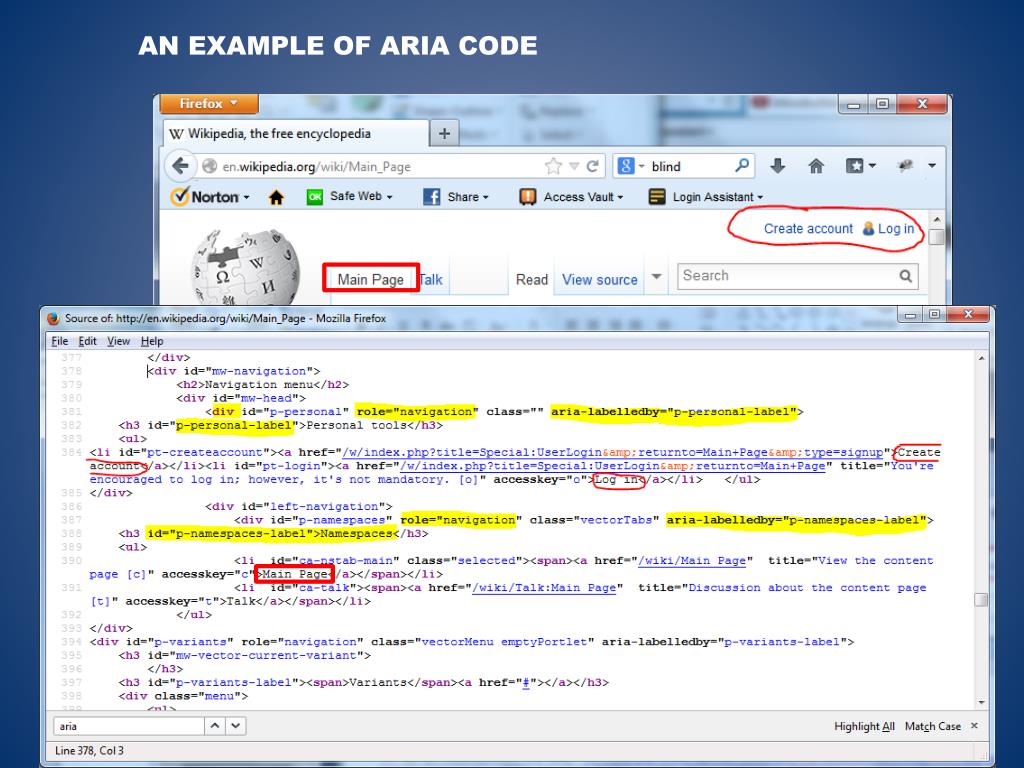The width and height of the screenshot is (1024, 768).
Task: Click the aria-labelledby="p-personal-label" text in line 381
Action: [x=673, y=411]
